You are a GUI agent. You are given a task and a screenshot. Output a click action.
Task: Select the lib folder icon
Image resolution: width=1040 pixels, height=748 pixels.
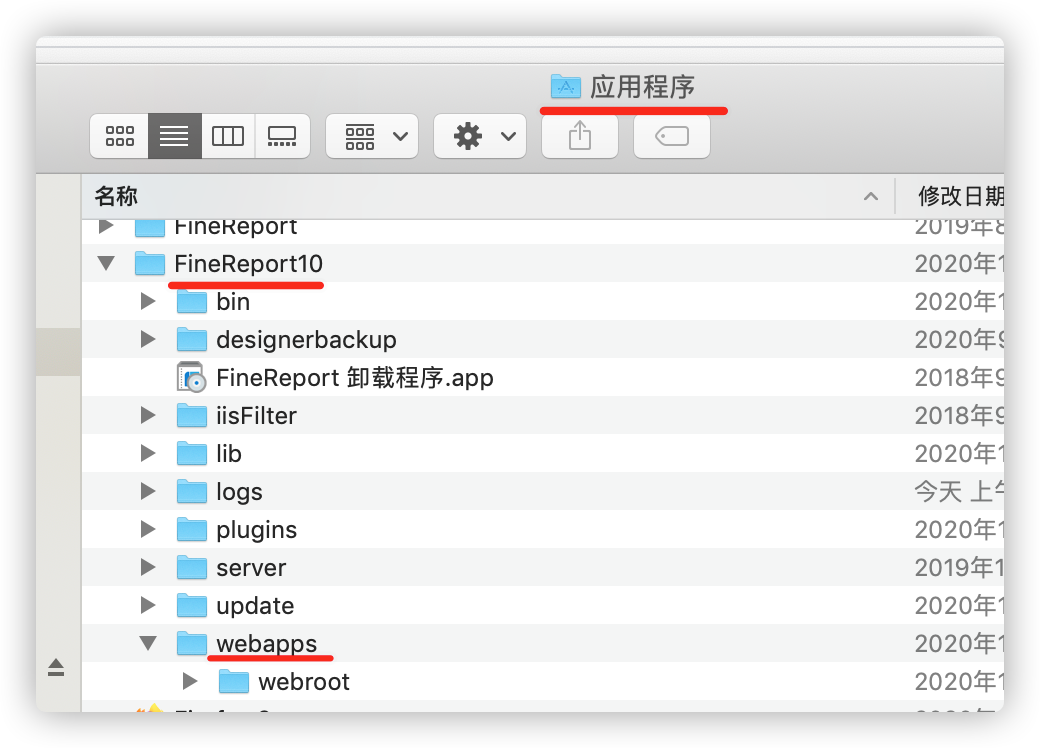click(x=192, y=454)
